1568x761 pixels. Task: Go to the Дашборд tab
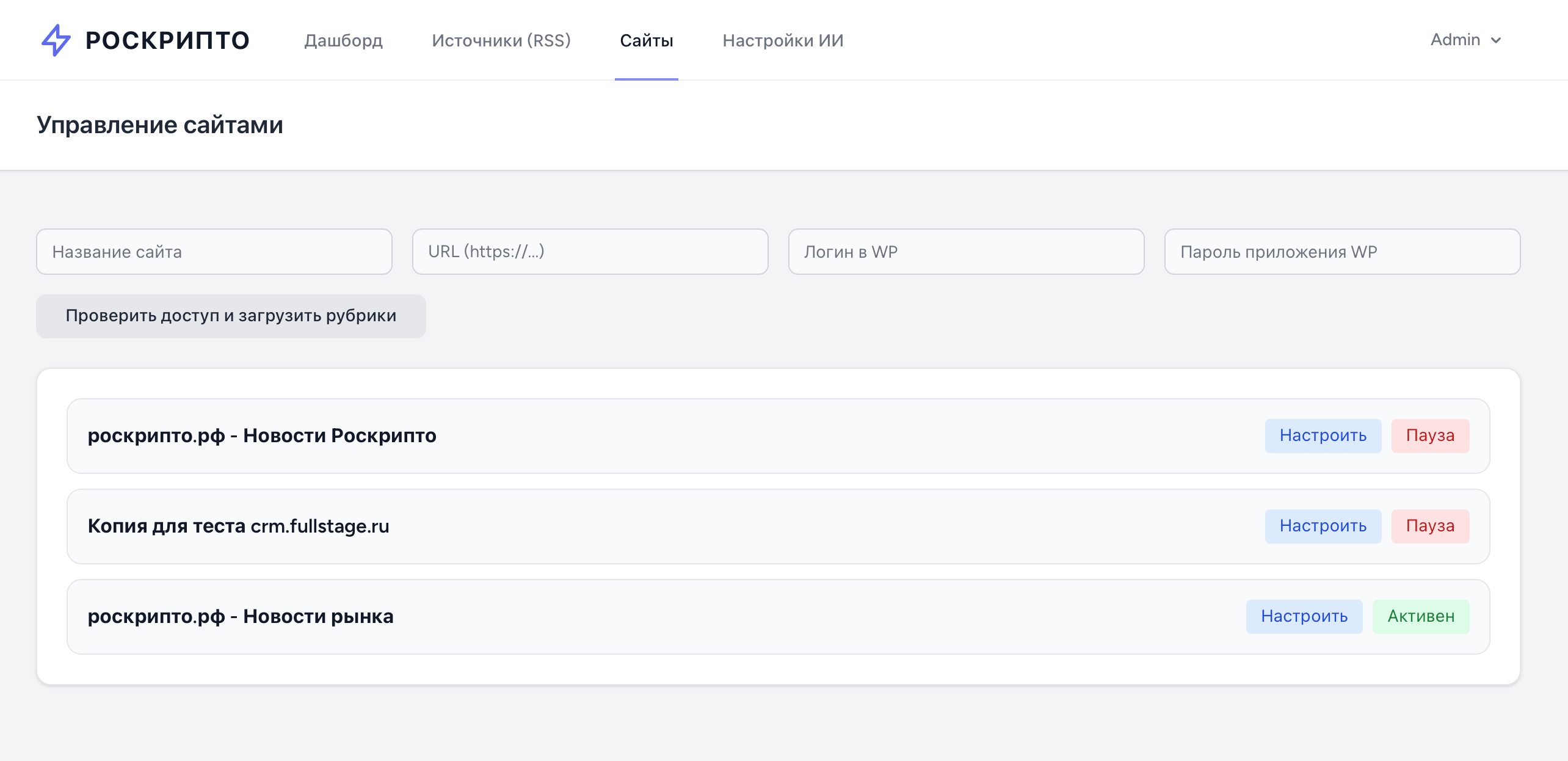(x=343, y=40)
